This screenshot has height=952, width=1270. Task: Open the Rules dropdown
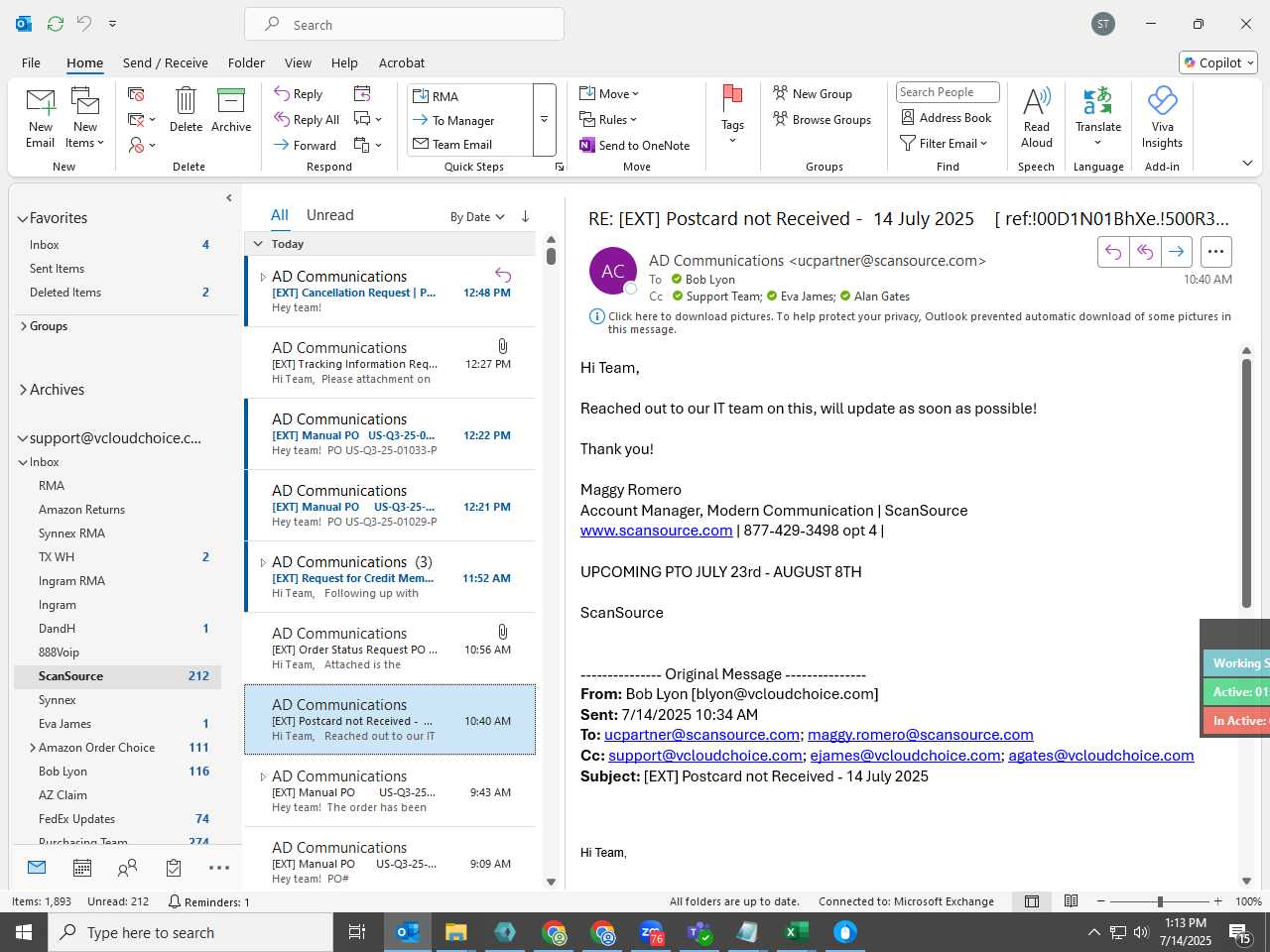click(608, 119)
